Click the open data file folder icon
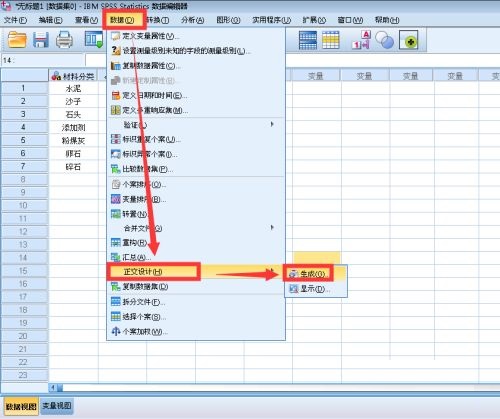Viewport: 500px width, 419px height. [x=17, y=40]
